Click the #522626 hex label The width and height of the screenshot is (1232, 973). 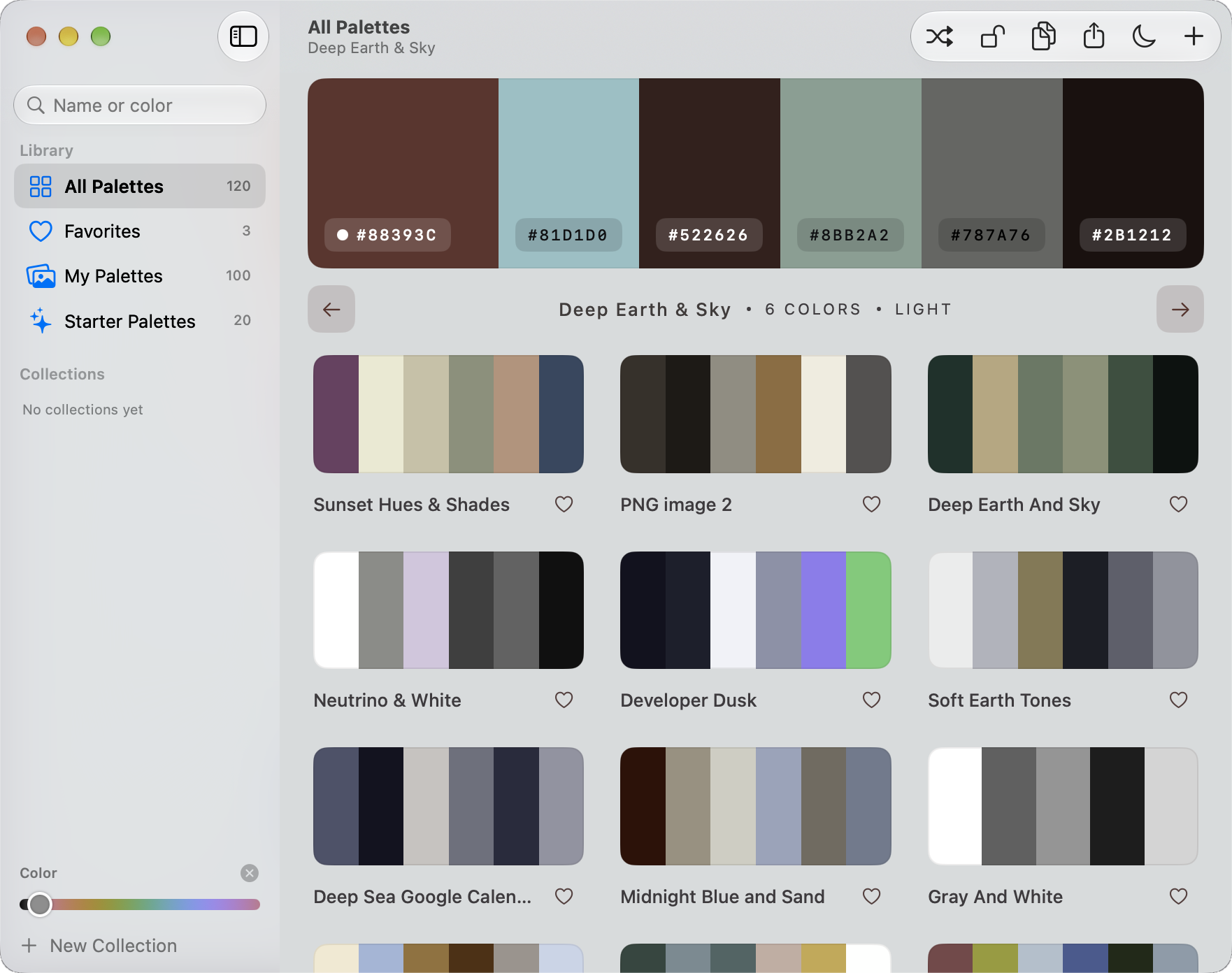coord(708,235)
